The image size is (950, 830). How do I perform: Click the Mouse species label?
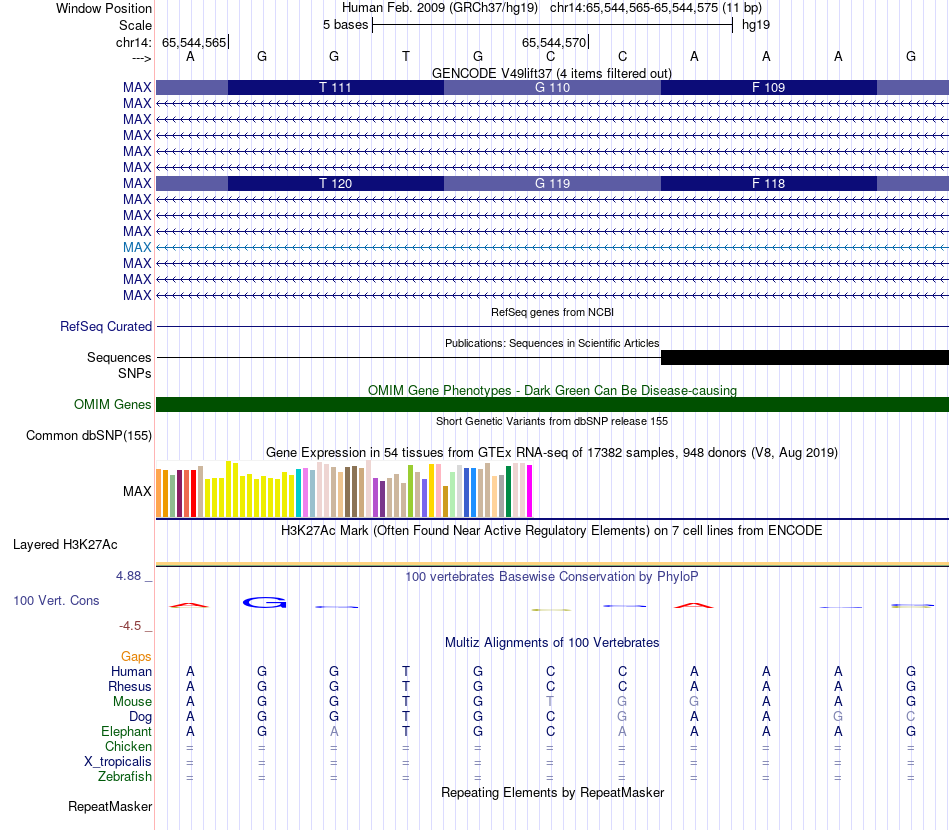point(132,702)
